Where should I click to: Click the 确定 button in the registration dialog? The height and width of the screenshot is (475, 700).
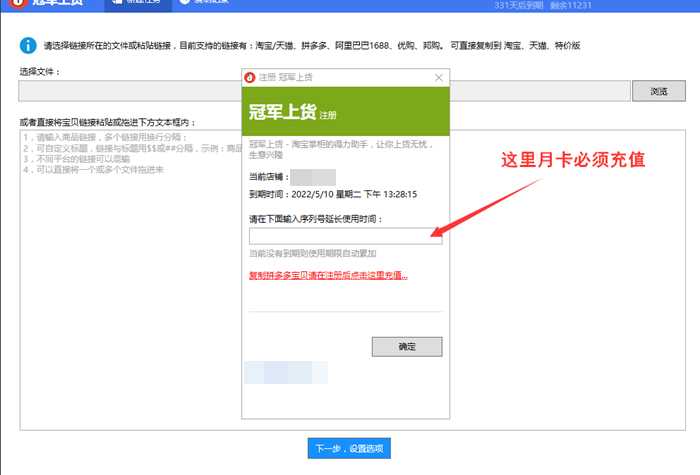pyautogui.click(x=406, y=347)
